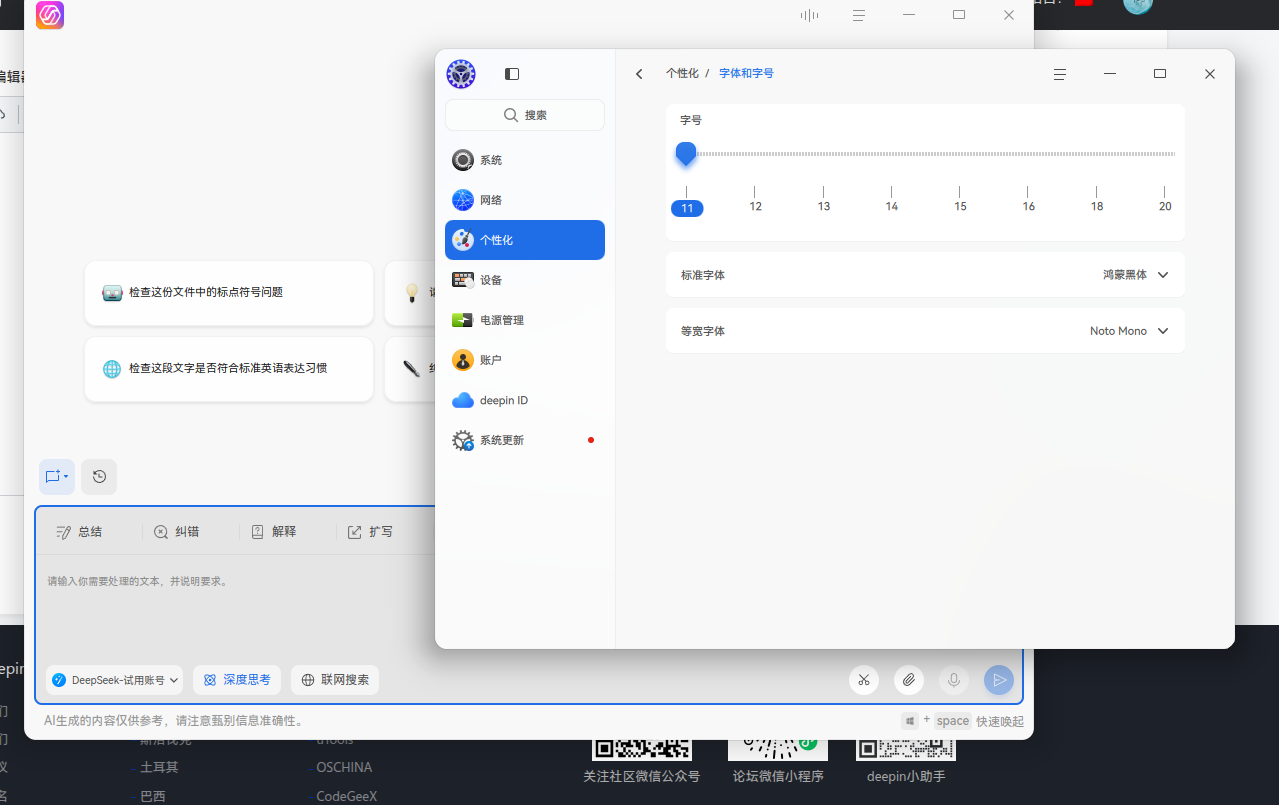Open the chat history clock icon
The image size is (1279, 805).
[x=99, y=477]
